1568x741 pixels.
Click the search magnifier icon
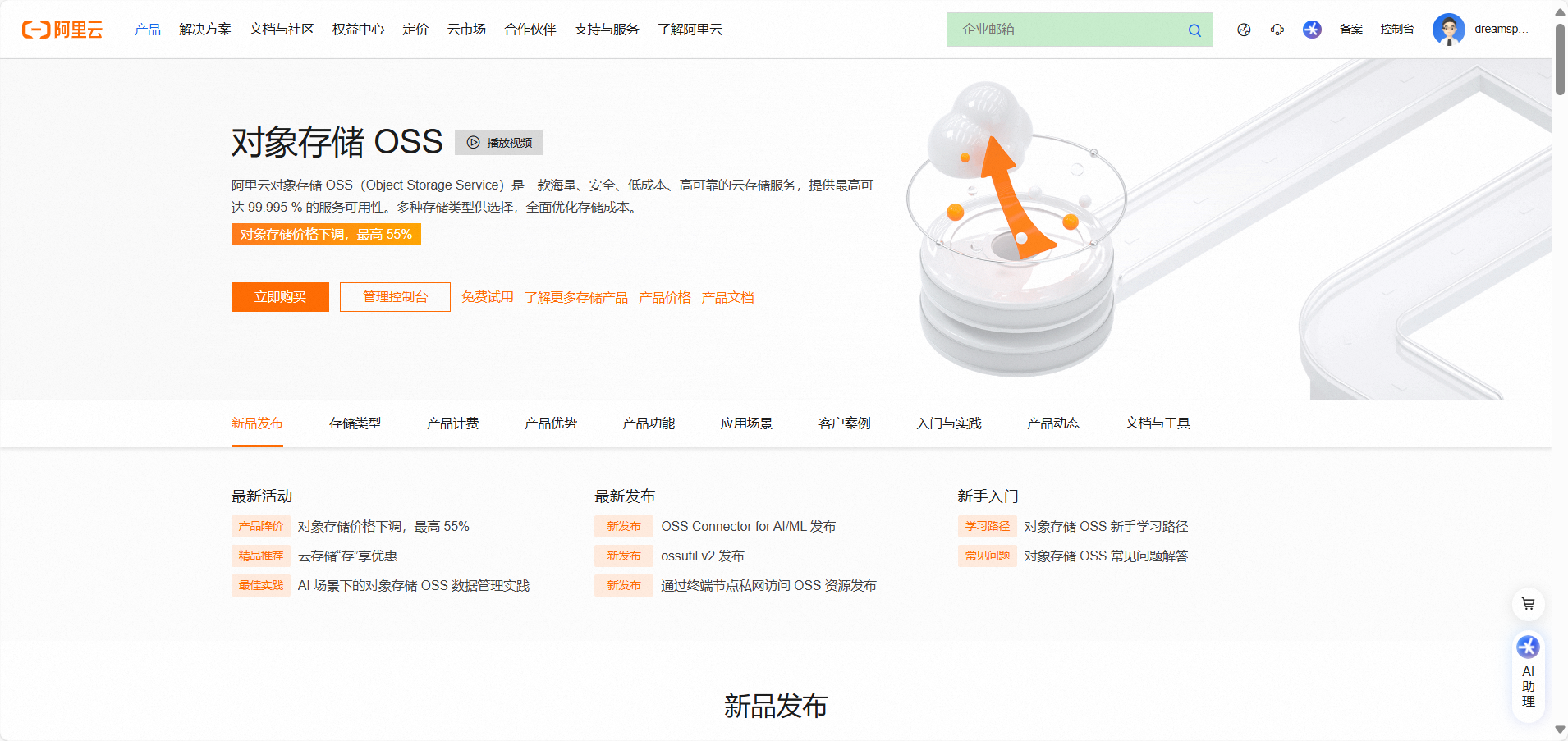1194,30
